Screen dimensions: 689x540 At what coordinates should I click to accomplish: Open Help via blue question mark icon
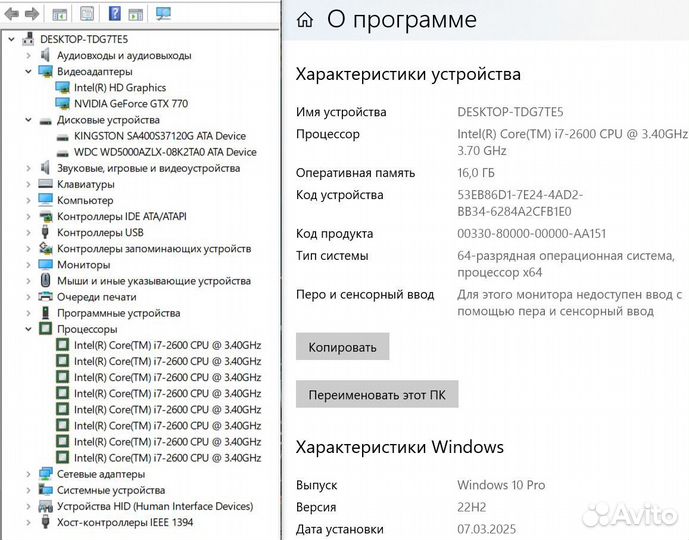coord(114,14)
